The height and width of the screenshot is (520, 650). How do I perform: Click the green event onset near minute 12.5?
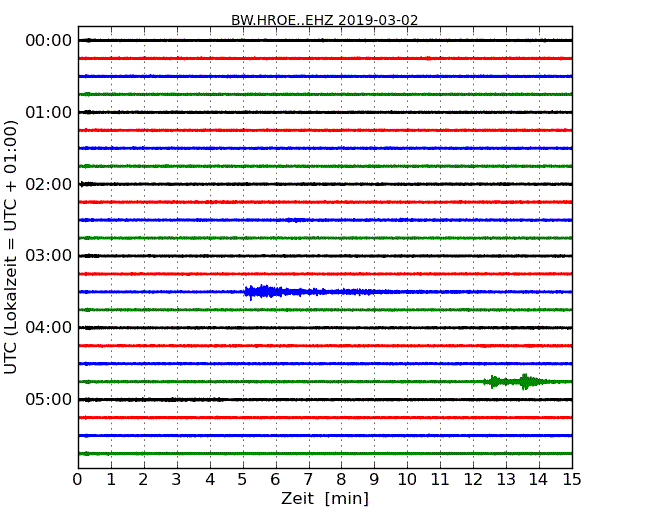pos(493,381)
